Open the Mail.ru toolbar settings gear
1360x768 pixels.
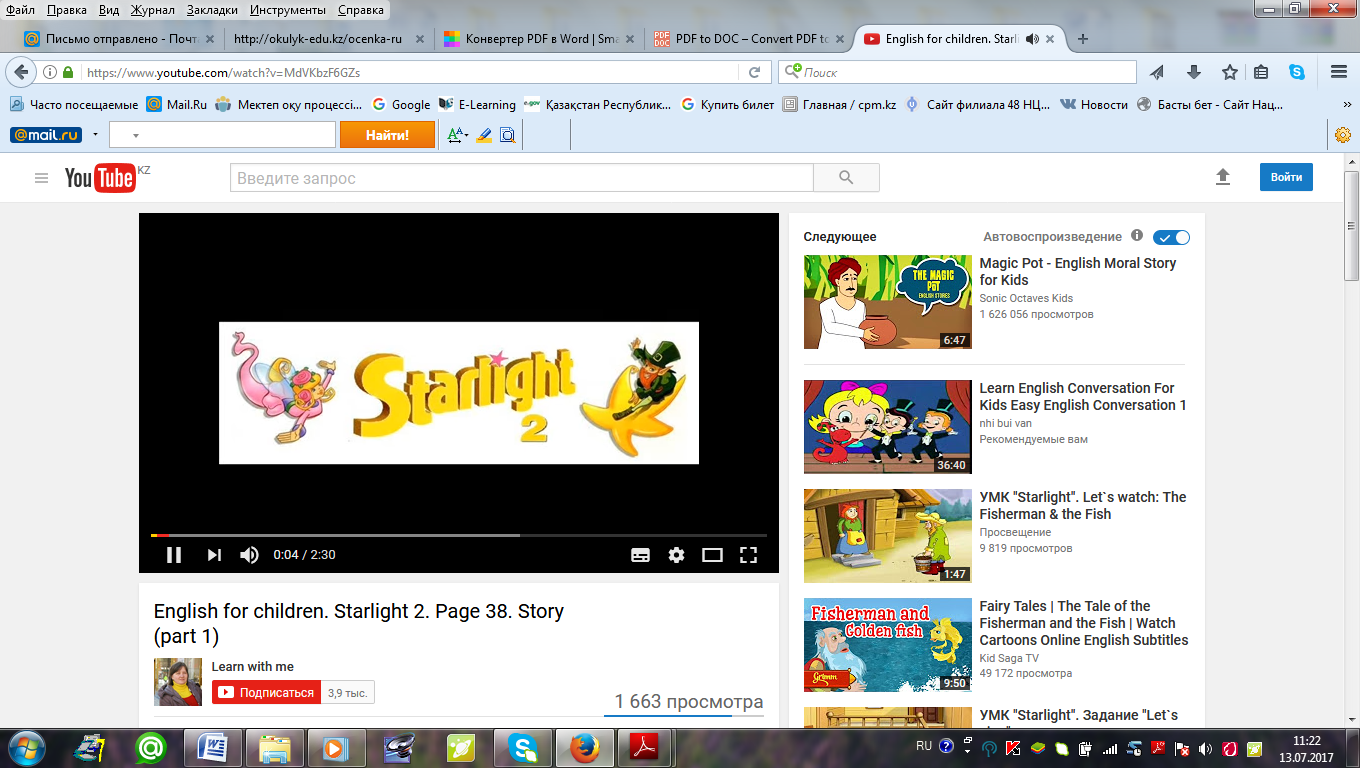[1344, 134]
